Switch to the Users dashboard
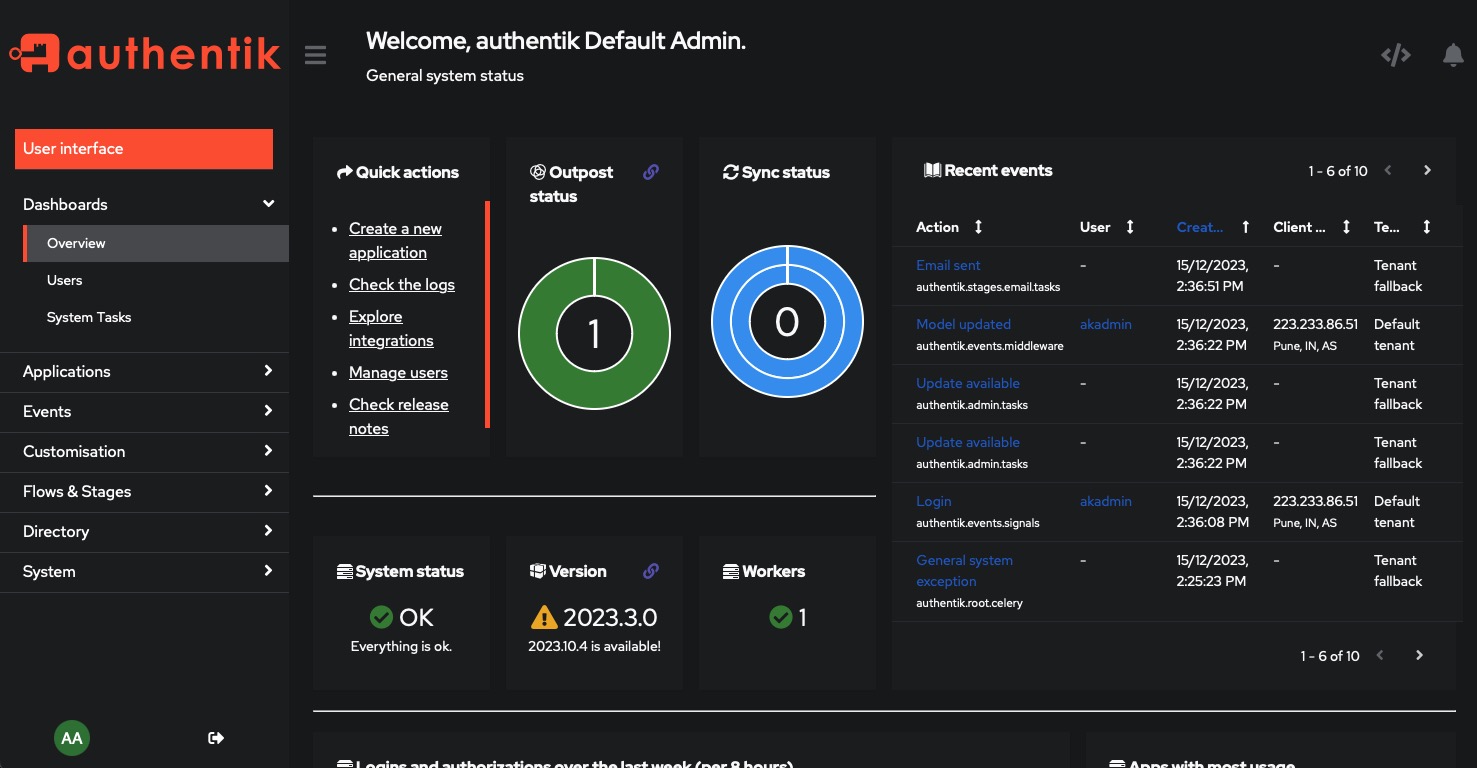1477x768 pixels. tap(65, 280)
